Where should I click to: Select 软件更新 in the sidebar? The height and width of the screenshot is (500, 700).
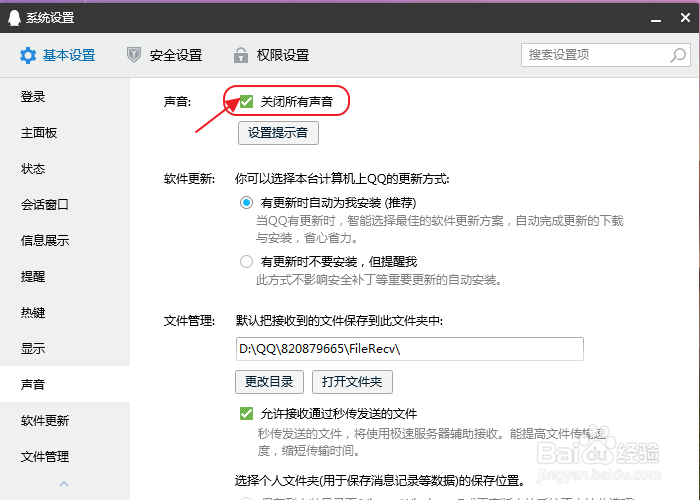tap(65, 421)
